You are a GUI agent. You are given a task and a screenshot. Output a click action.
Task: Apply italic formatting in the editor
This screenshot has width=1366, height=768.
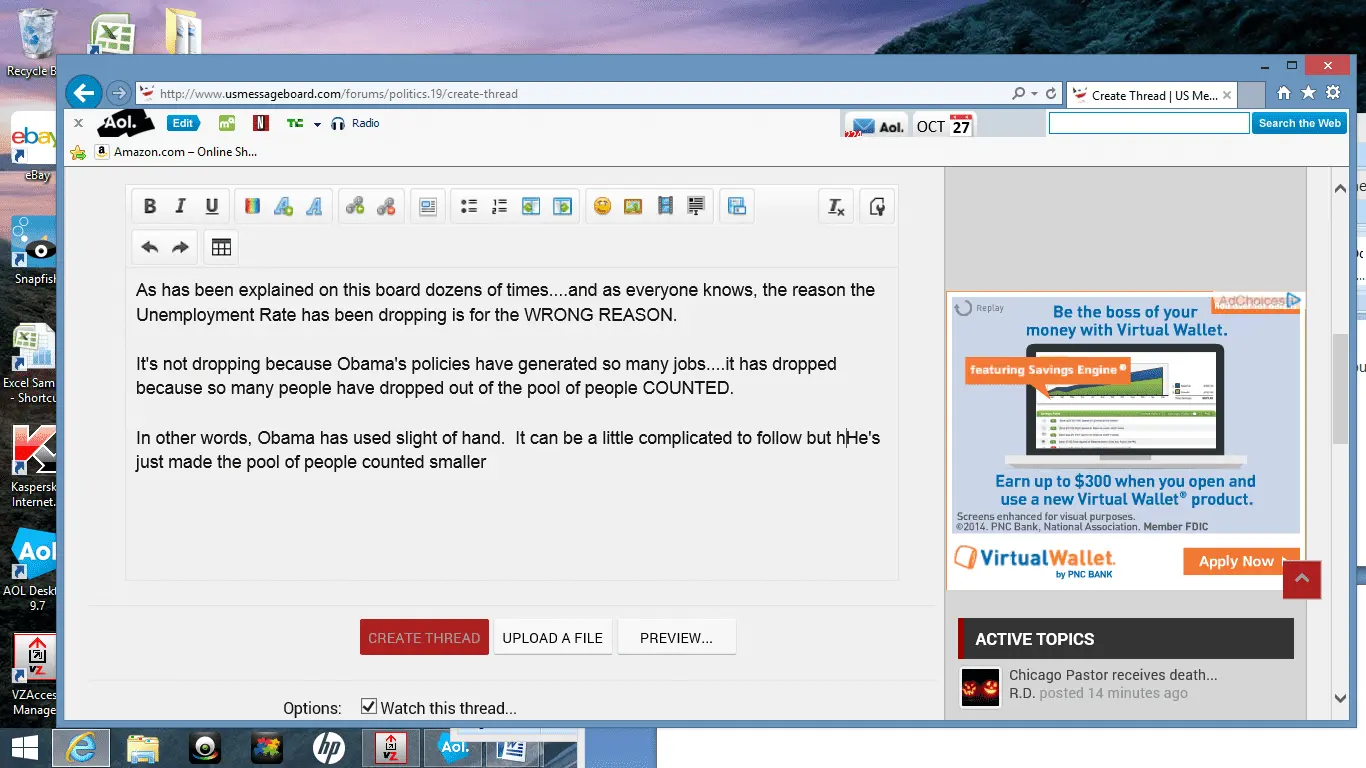click(x=181, y=206)
